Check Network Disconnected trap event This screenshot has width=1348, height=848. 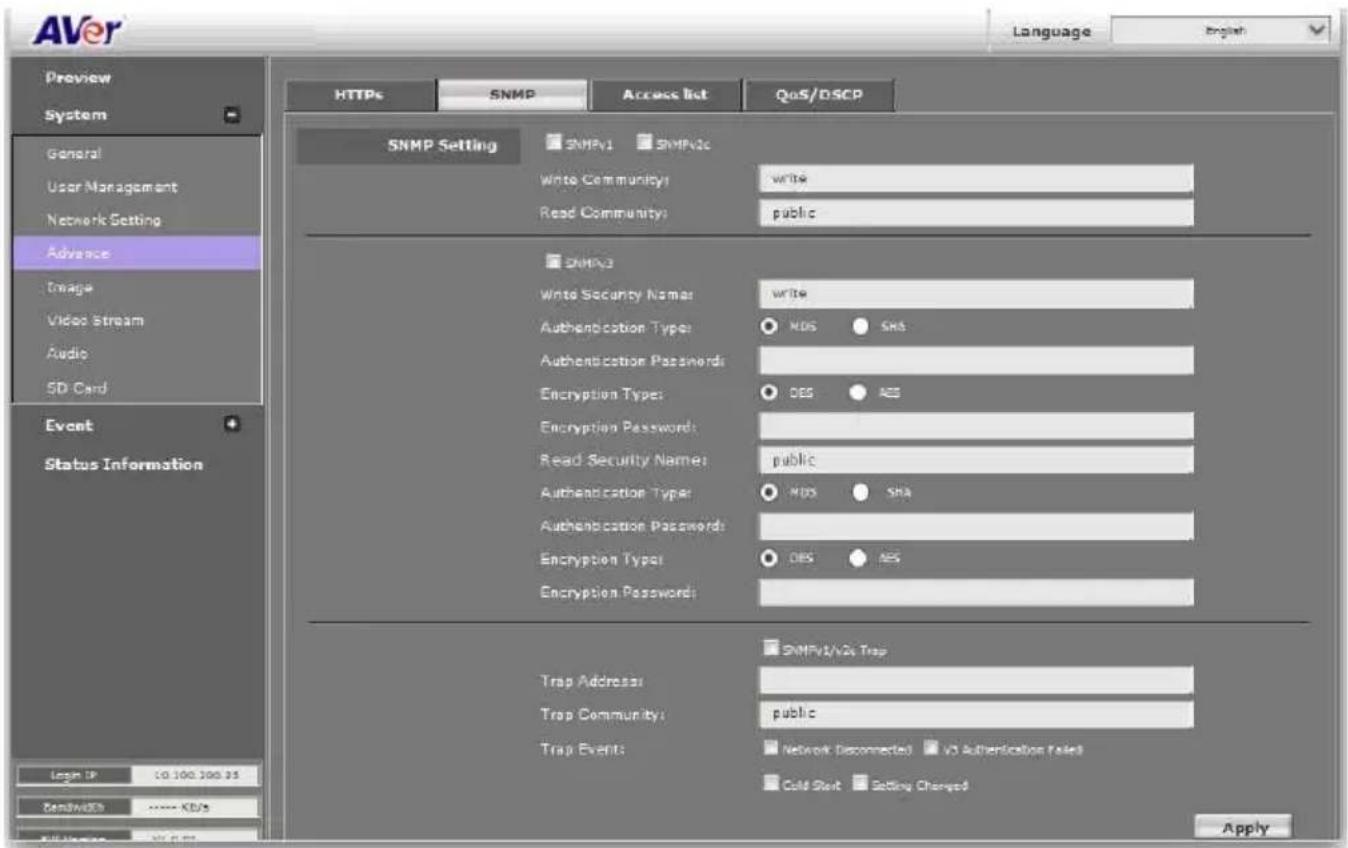(x=770, y=748)
